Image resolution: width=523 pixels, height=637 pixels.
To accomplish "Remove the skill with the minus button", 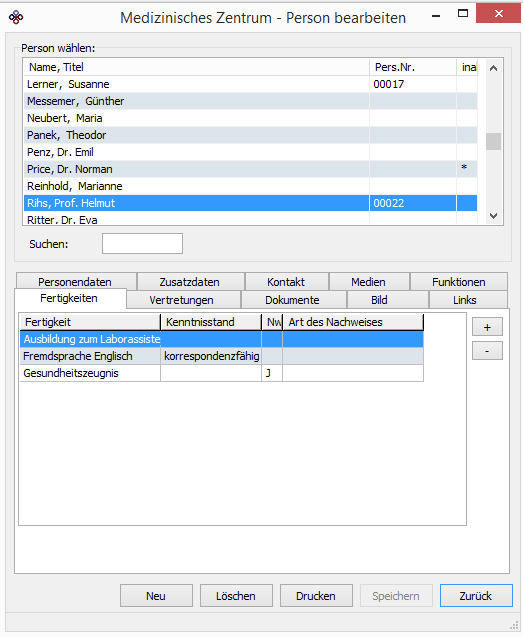I will coord(487,351).
